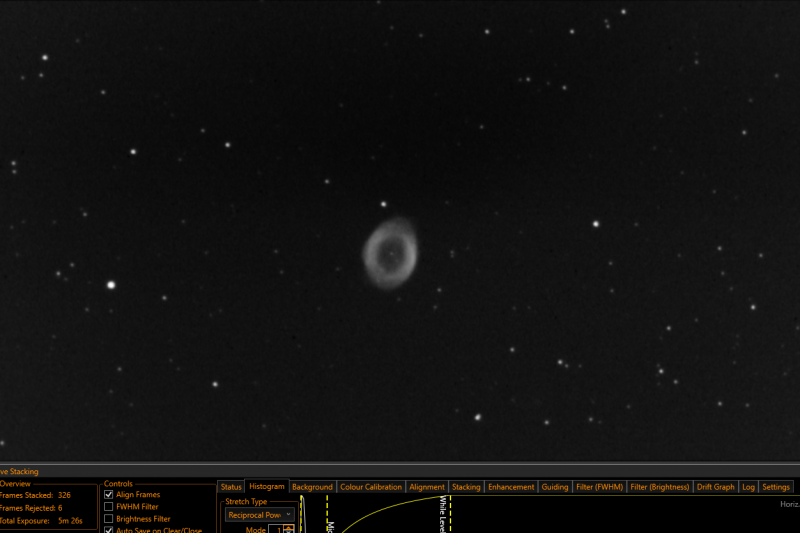Viewport: 800px width, 533px height.
Task: Select the Histogram tab
Action: [266, 487]
